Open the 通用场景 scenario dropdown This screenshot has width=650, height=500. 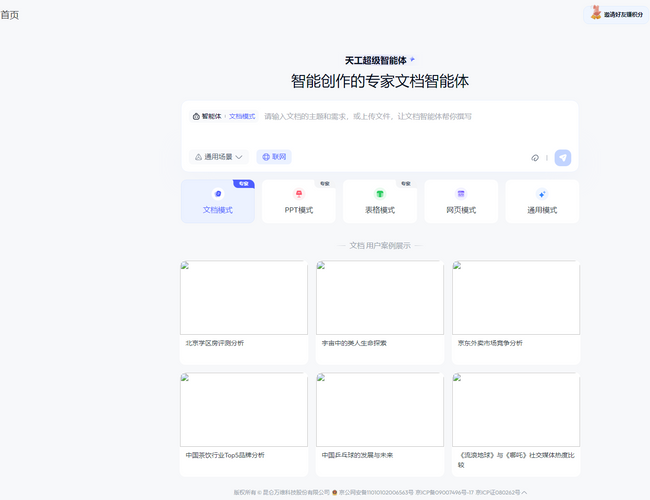(x=218, y=157)
